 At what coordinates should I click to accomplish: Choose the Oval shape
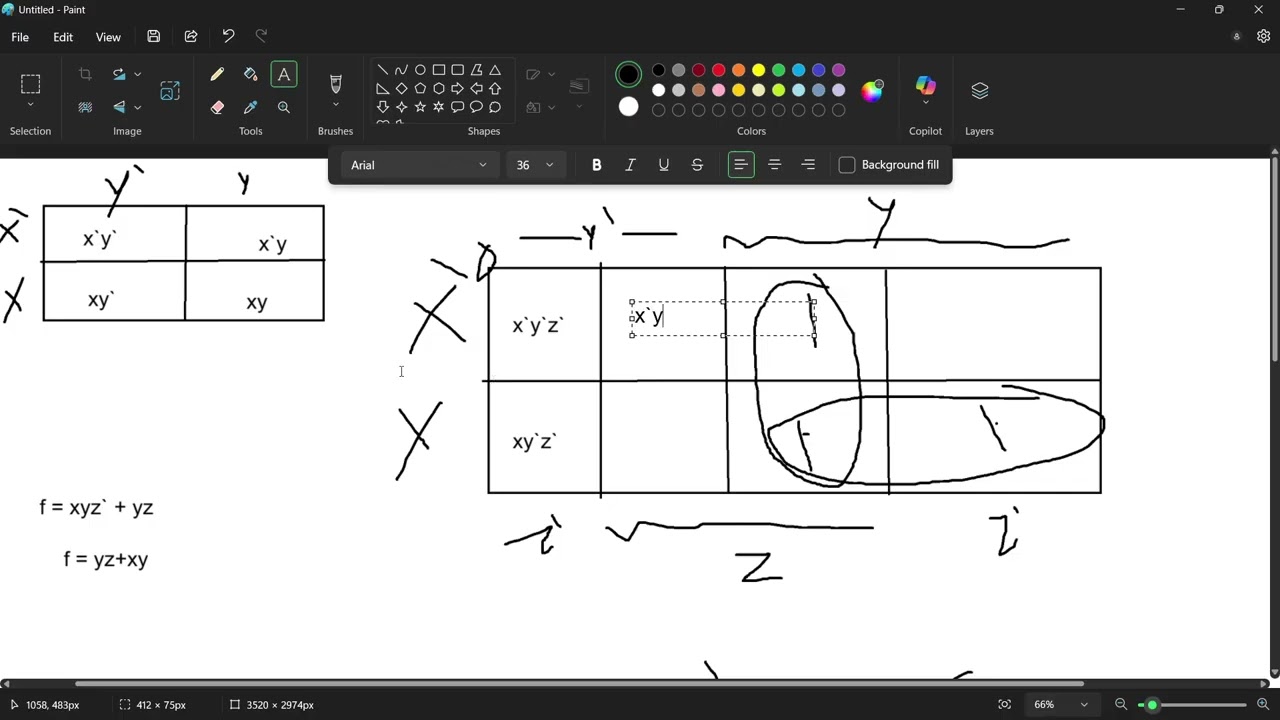[x=420, y=70]
